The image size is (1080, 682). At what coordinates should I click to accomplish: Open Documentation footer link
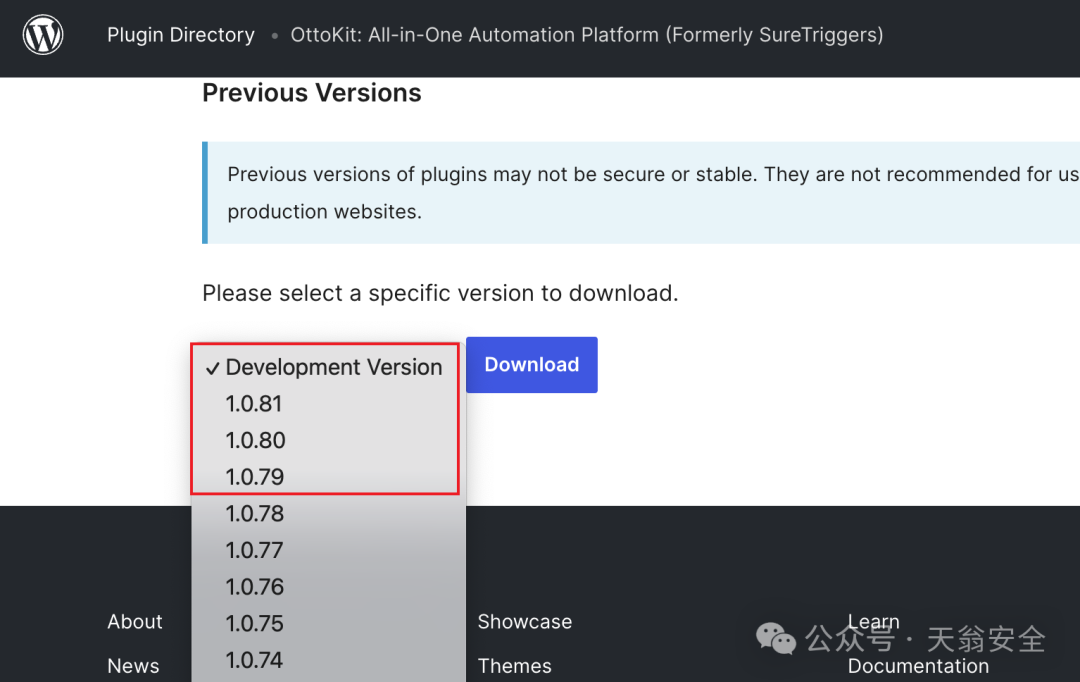click(x=918, y=665)
